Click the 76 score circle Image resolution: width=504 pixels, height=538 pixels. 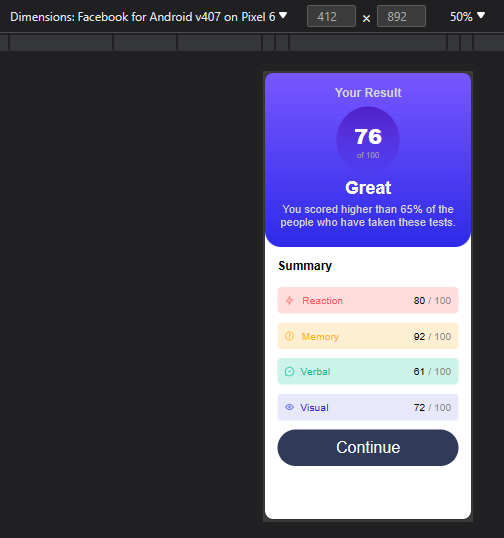[368, 139]
